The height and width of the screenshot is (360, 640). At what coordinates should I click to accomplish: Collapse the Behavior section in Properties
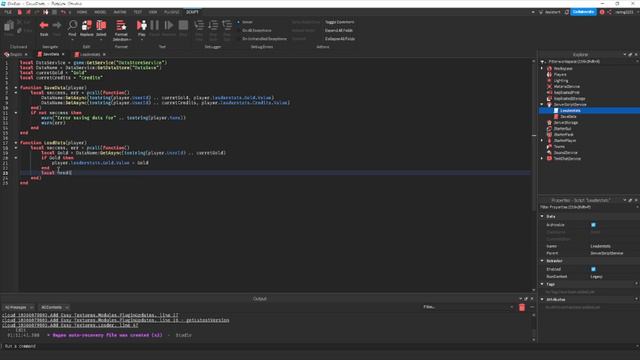[542, 261]
